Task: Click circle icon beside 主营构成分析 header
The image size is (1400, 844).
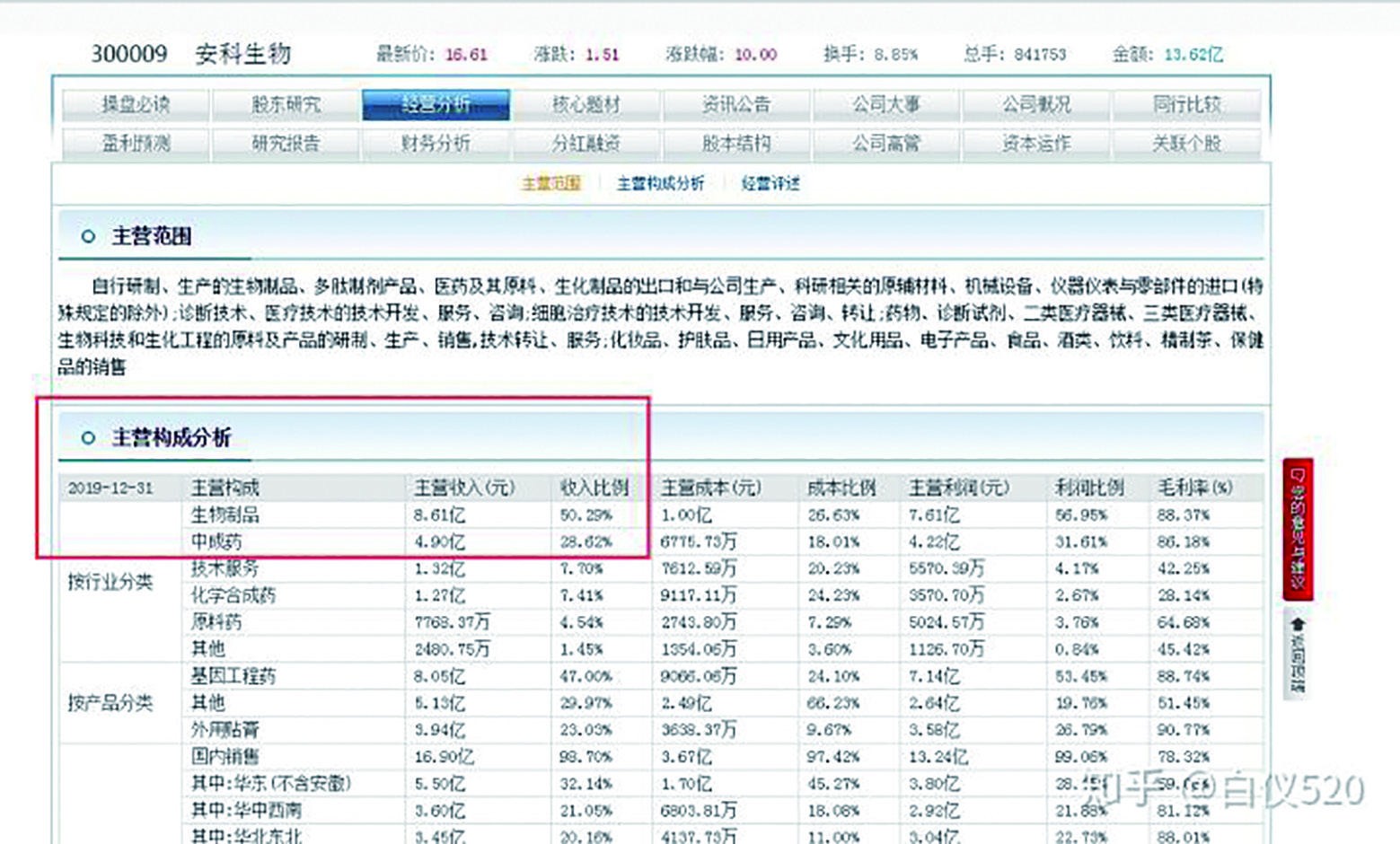Action: coord(87,439)
